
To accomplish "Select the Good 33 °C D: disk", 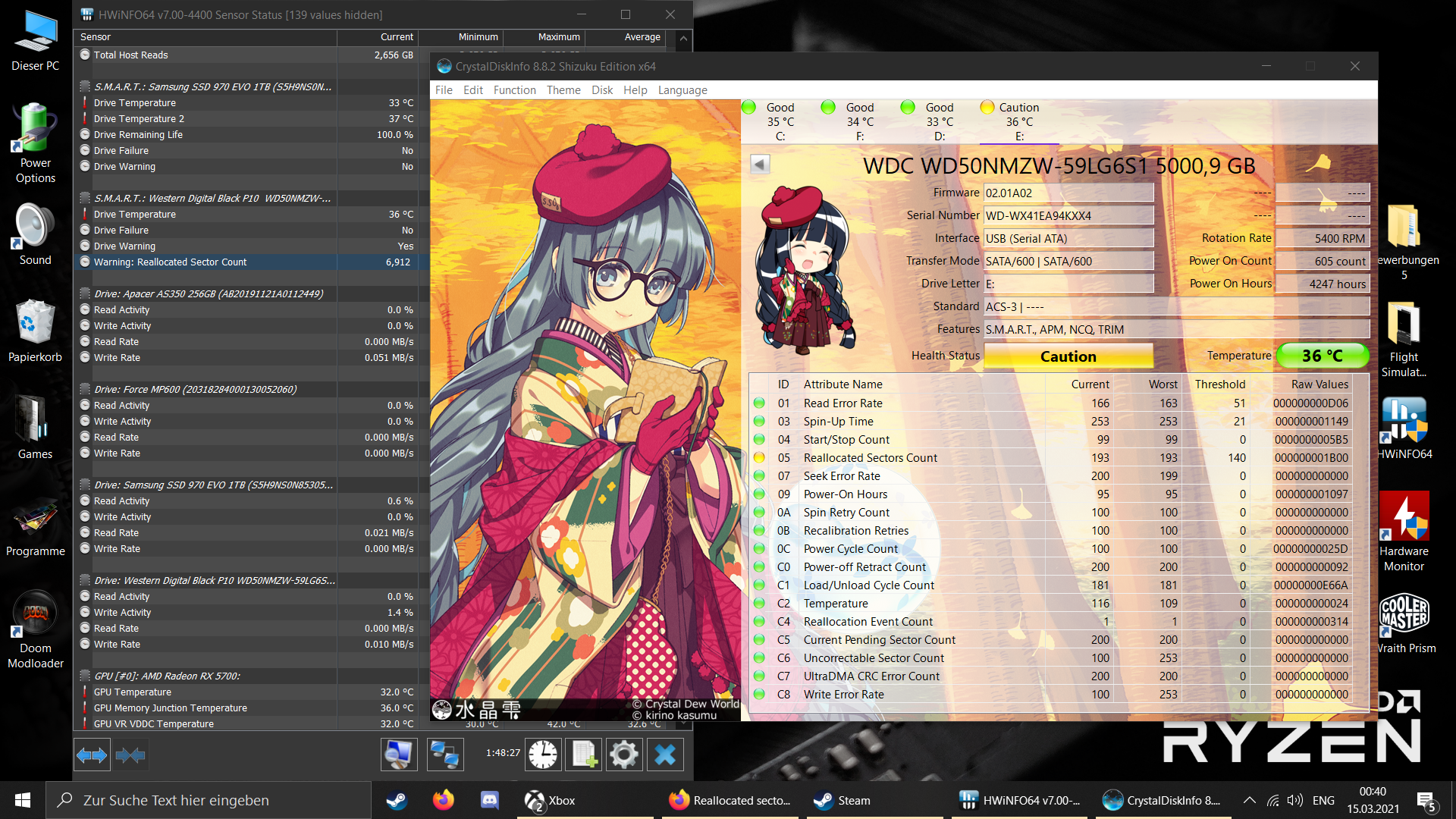I will (x=939, y=121).
